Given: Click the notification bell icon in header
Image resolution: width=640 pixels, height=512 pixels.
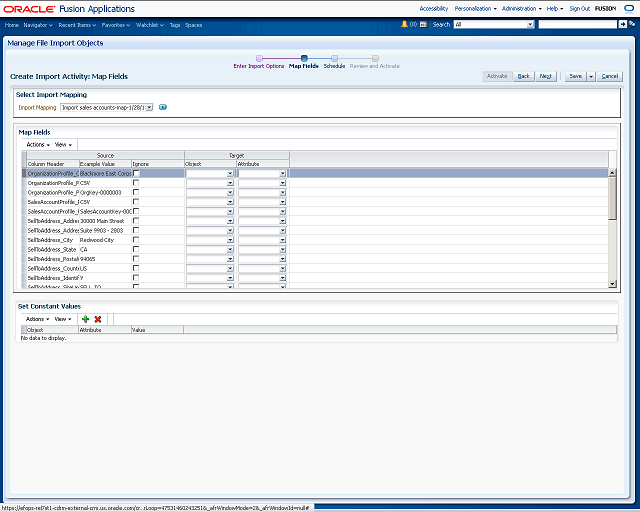Looking at the screenshot, I should [404, 24].
